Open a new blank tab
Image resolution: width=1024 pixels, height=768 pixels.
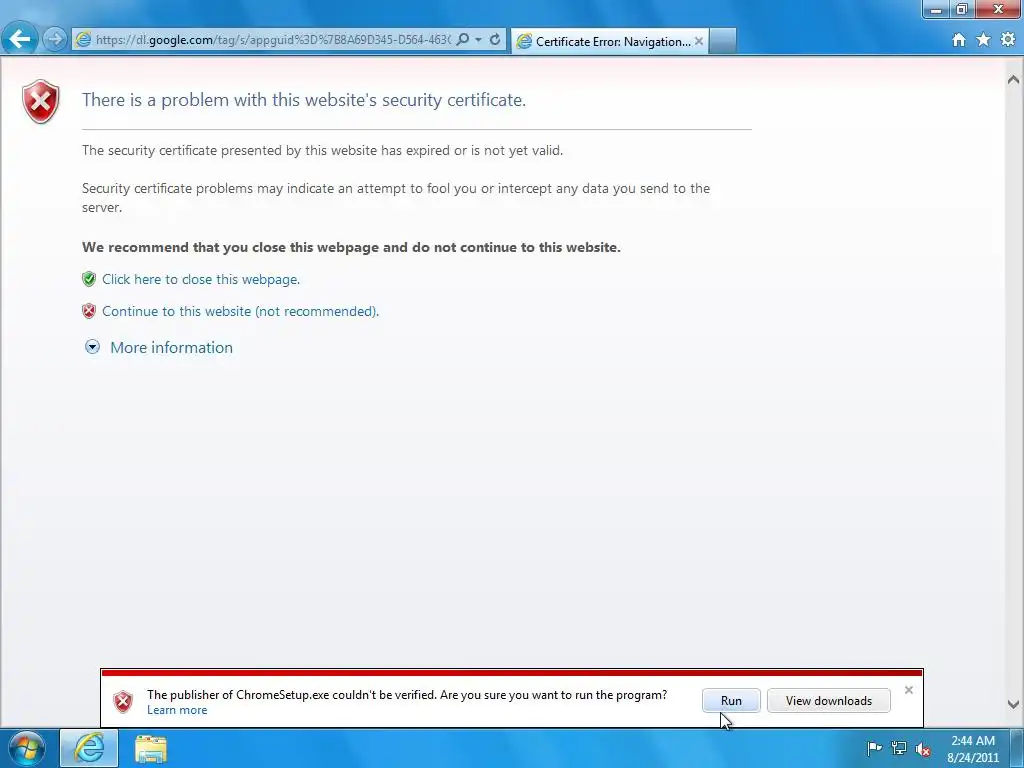[723, 41]
